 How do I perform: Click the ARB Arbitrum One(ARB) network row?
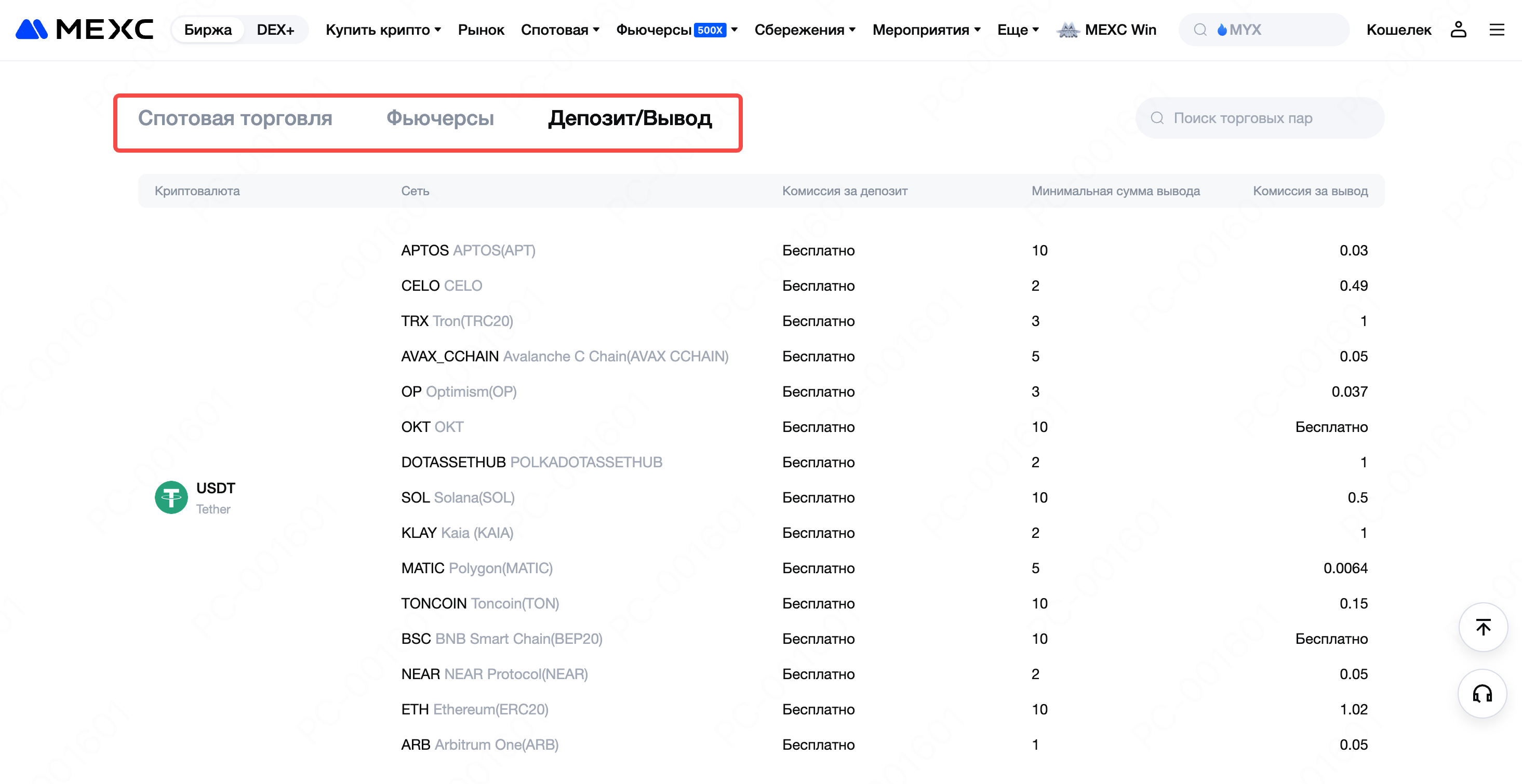point(885,745)
